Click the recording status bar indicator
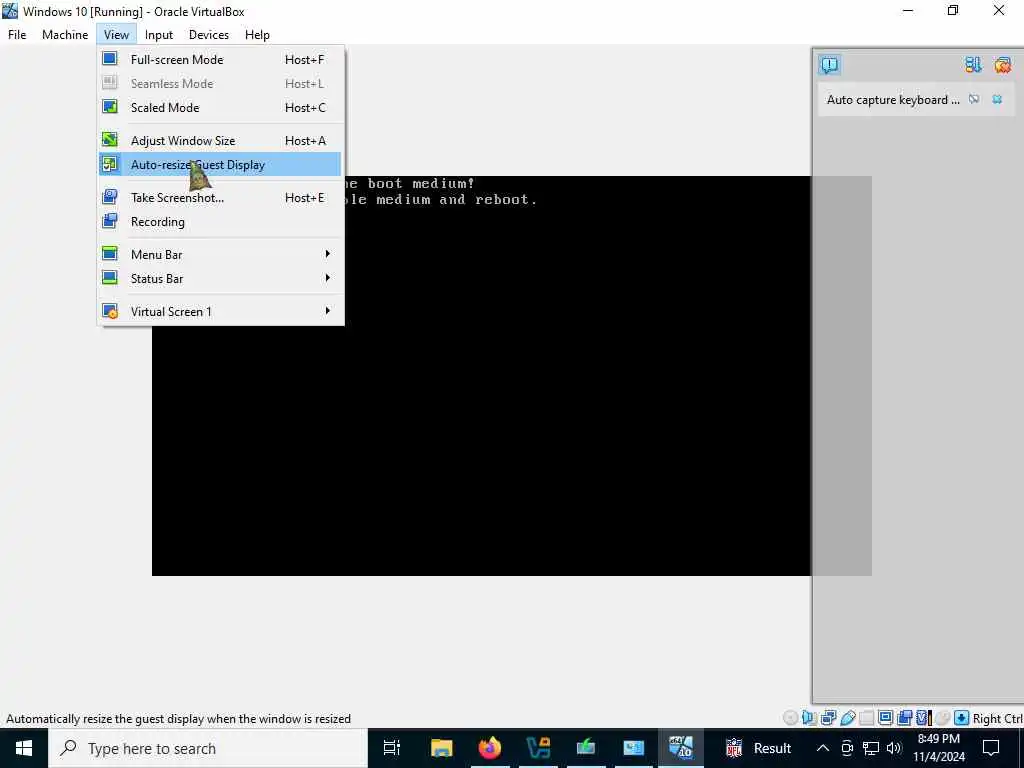This screenshot has width=1024, height=768. pos(904,718)
